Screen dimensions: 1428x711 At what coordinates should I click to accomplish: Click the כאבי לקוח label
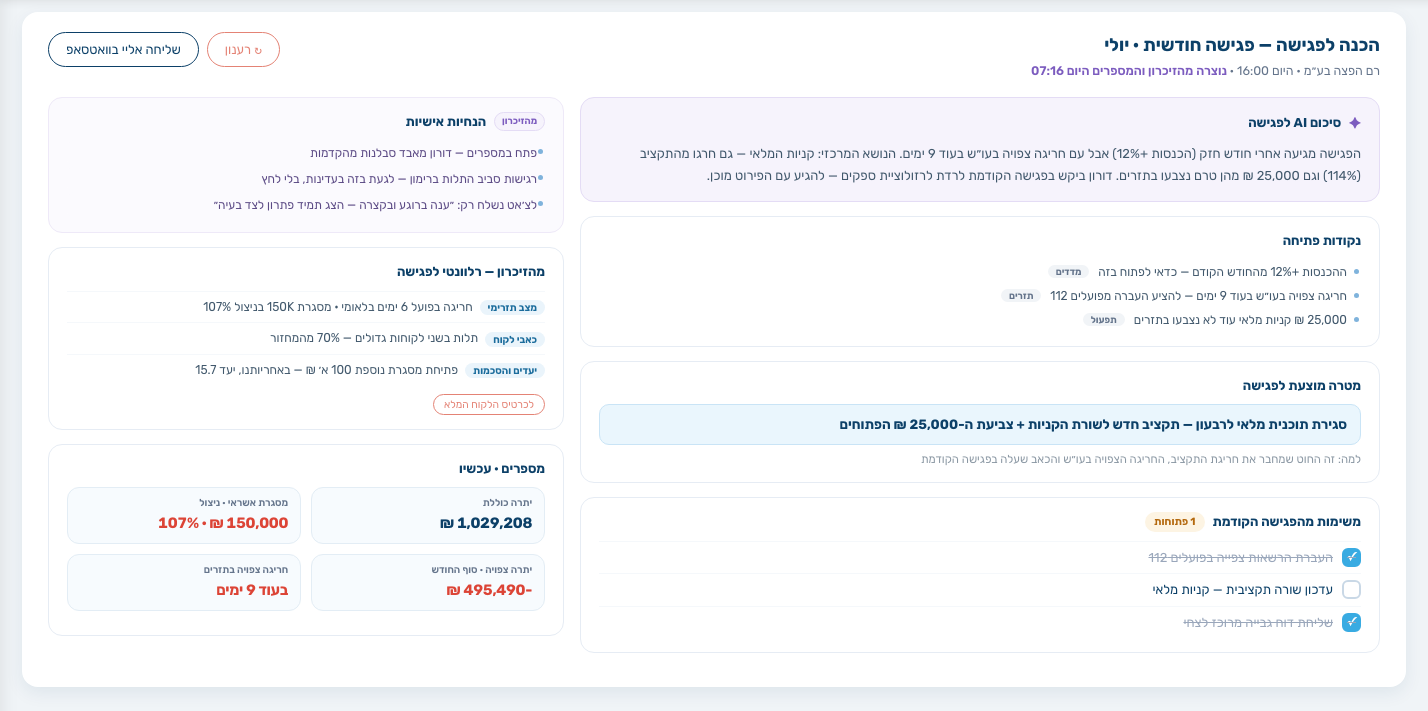pos(515,339)
